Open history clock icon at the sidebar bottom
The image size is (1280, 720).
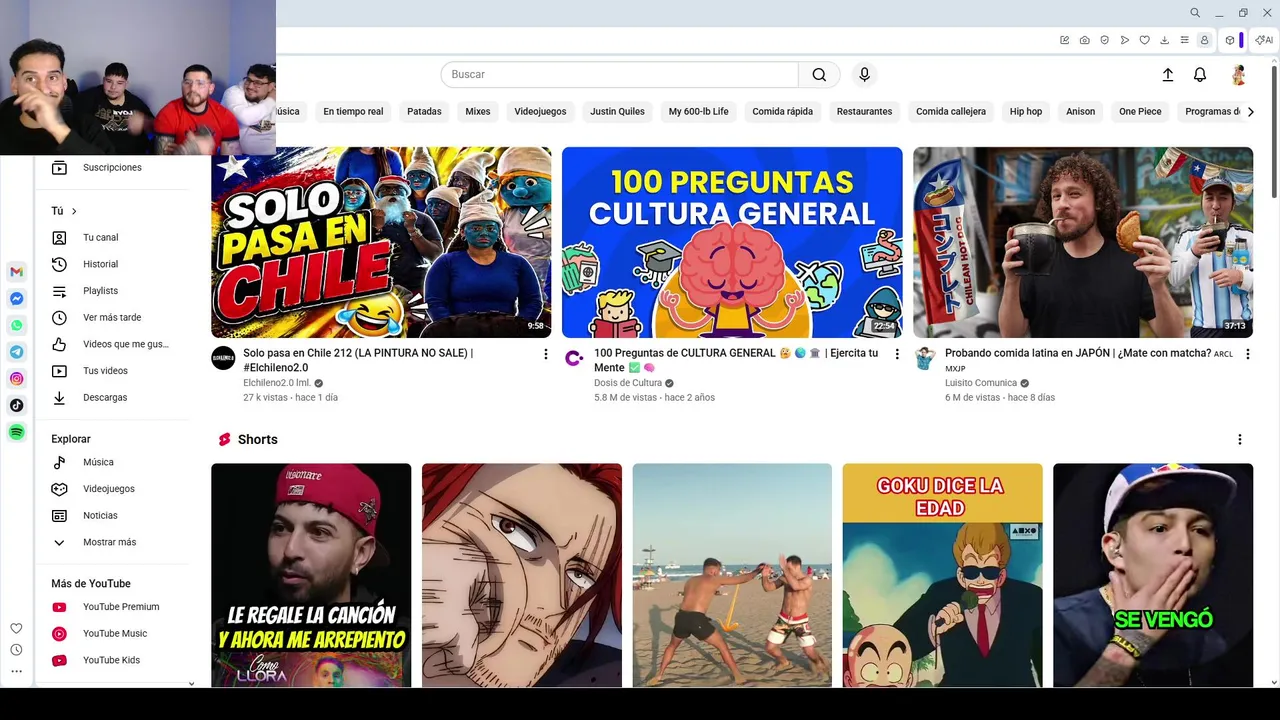(16, 650)
